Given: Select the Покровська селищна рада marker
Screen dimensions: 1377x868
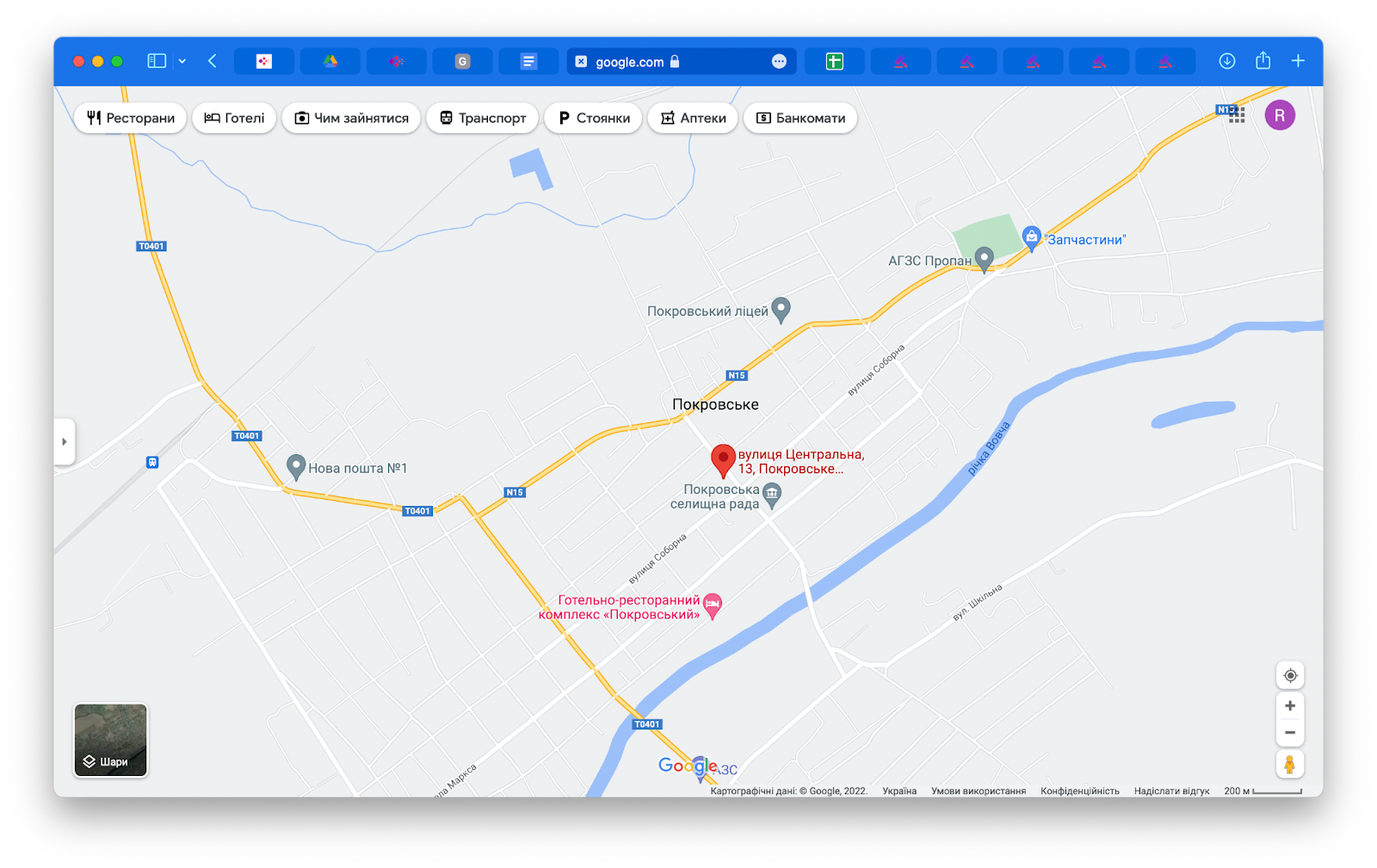Looking at the screenshot, I should coord(772,495).
